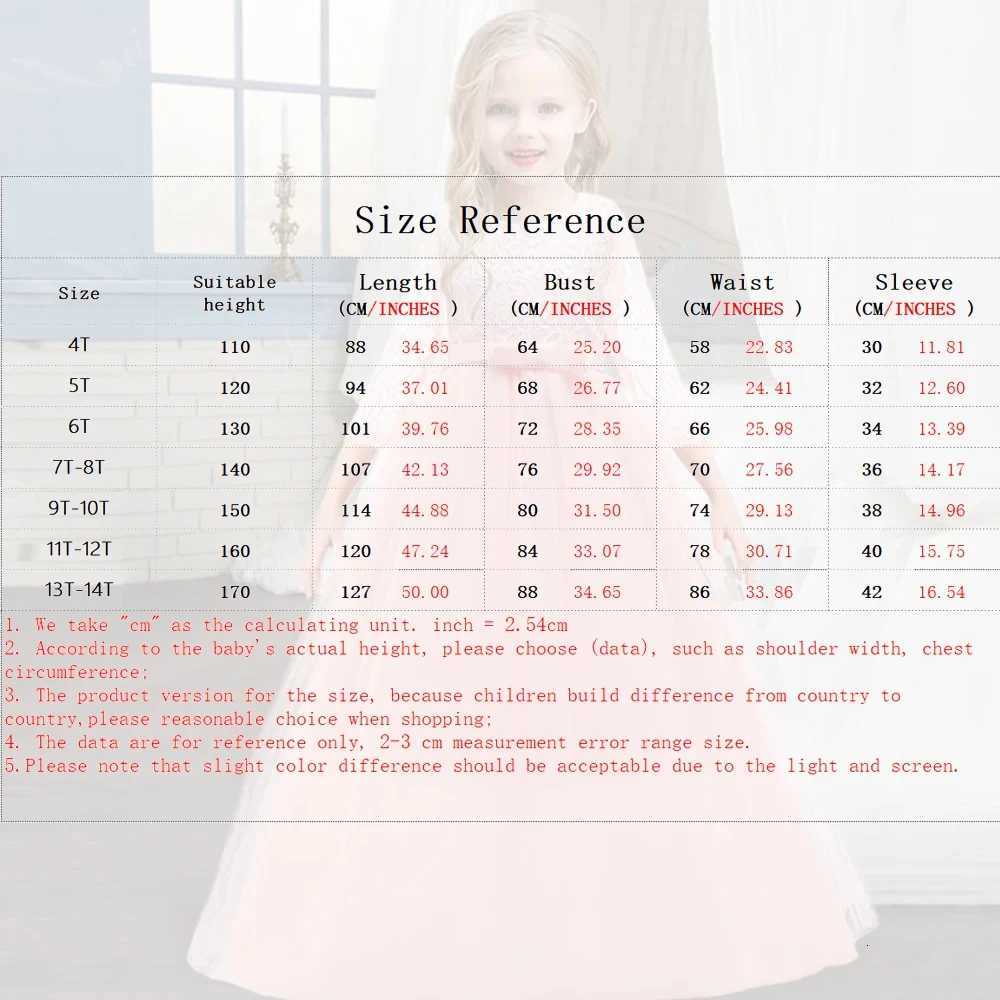
Task: Click note 5 about color difference
Action: click(481, 766)
